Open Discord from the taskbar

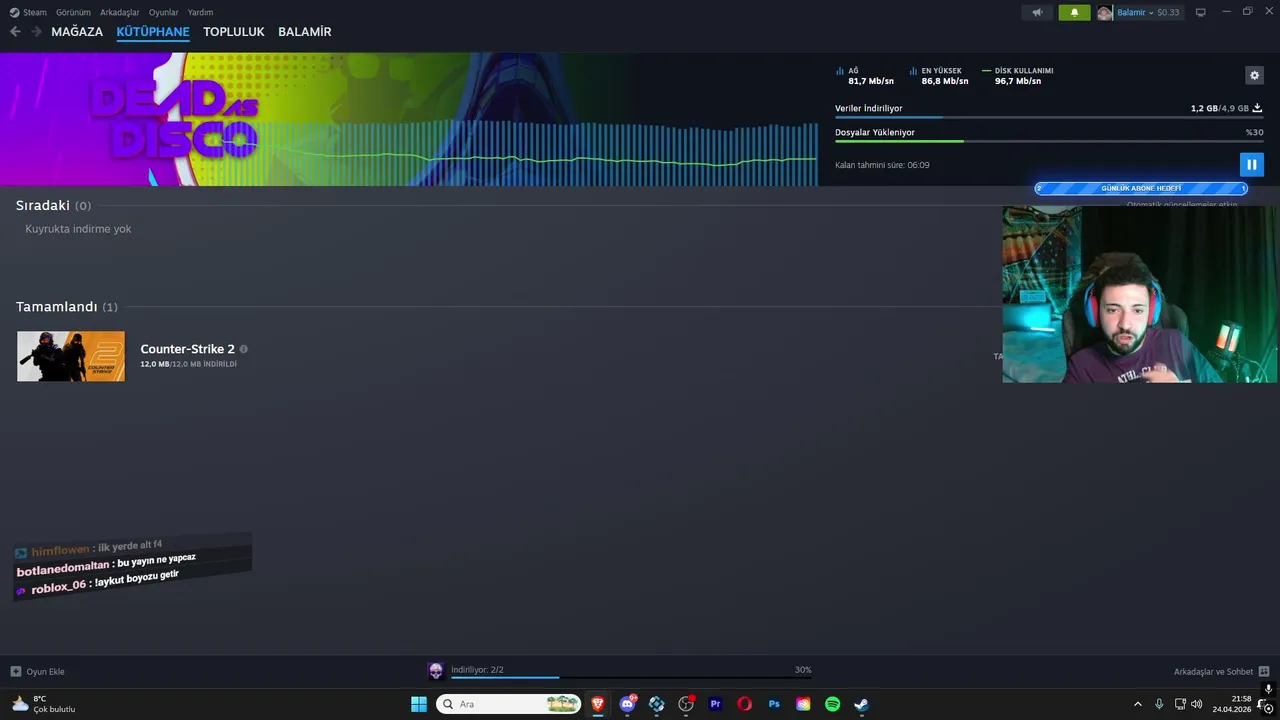(x=627, y=704)
